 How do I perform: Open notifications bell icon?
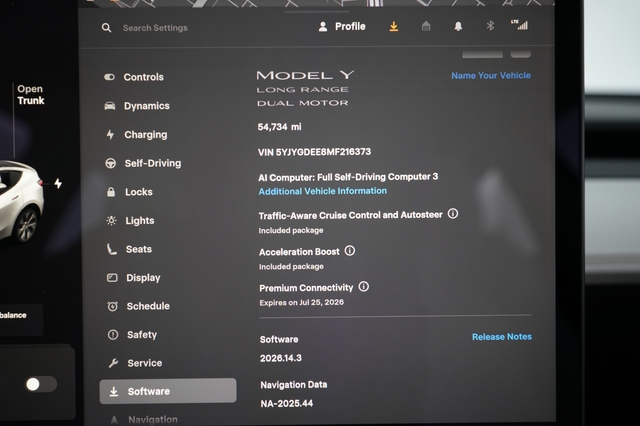(458, 27)
